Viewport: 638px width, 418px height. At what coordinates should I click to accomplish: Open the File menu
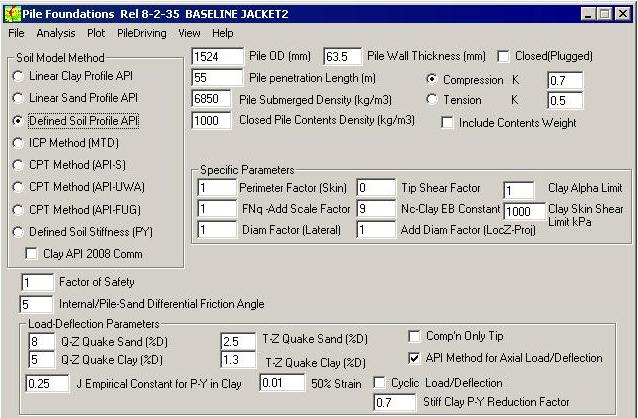coord(16,33)
